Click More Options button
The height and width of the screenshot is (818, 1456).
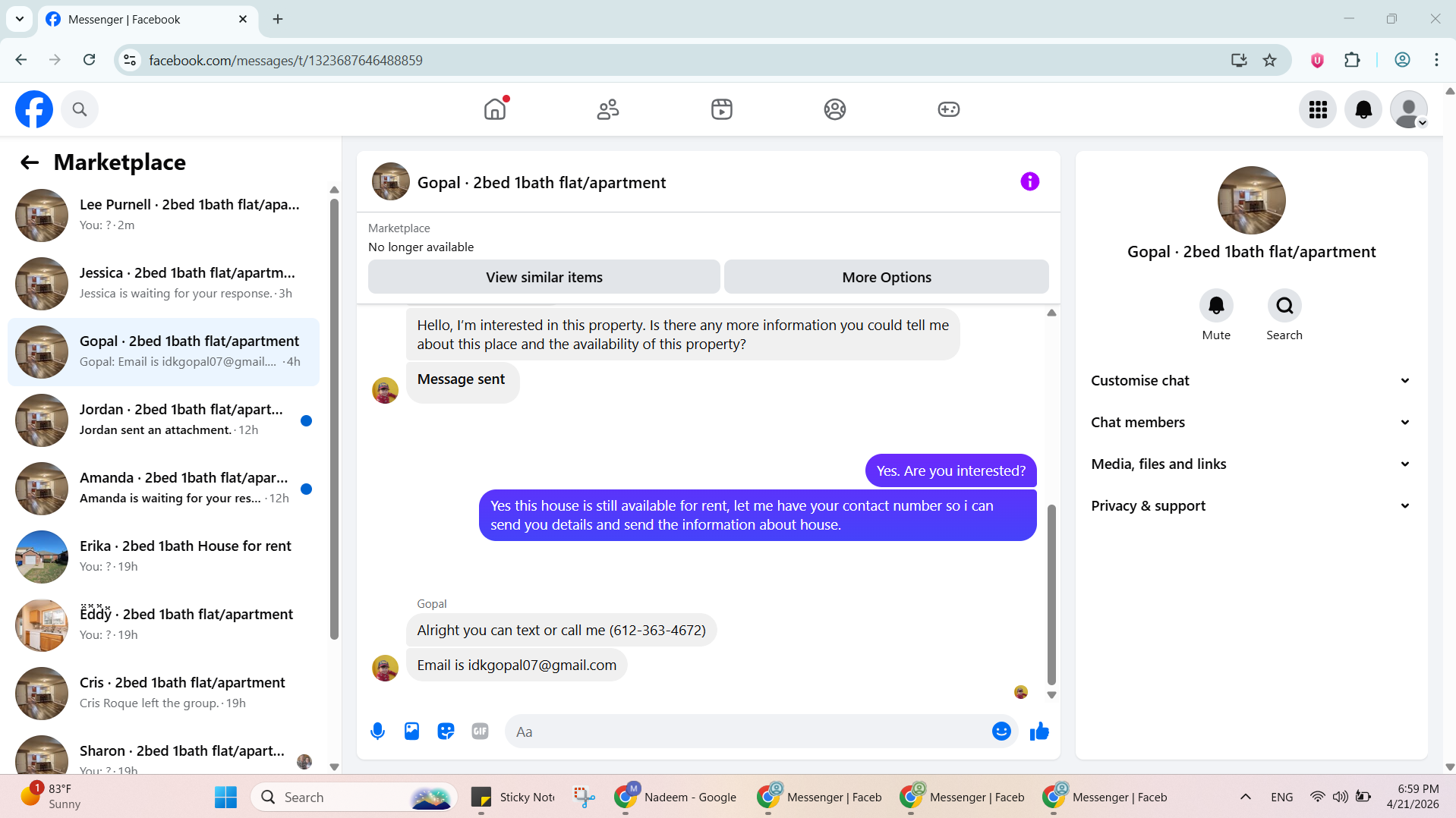point(886,277)
